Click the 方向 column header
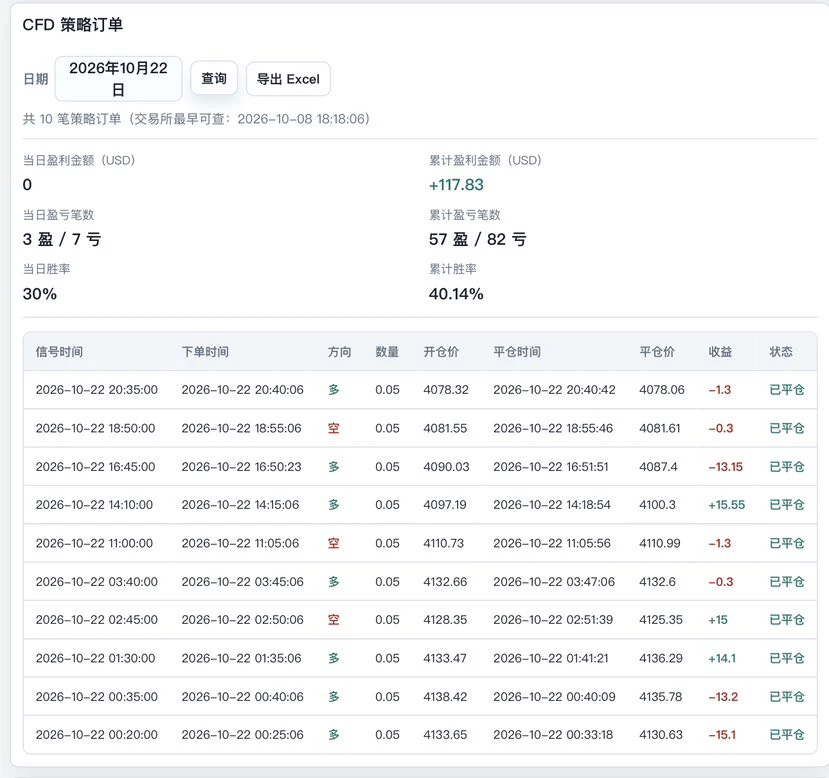The height and width of the screenshot is (778, 829). pyautogui.click(x=339, y=352)
